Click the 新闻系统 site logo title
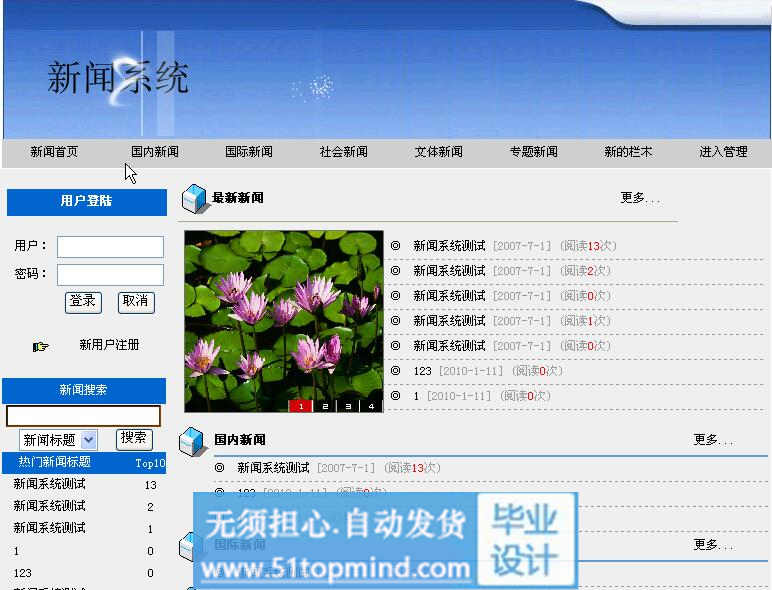This screenshot has height=590, width=772. [x=118, y=78]
